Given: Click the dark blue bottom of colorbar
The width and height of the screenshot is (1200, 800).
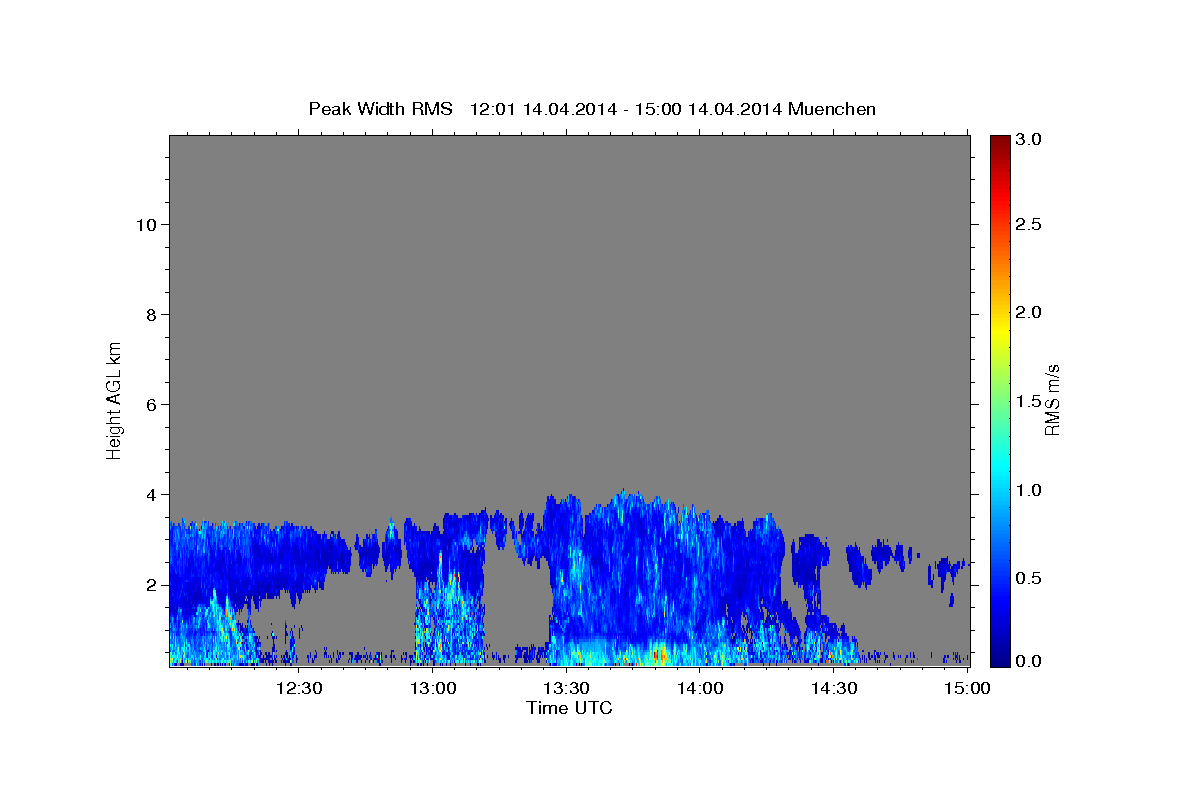Looking at the screenshot, I should tap(999, 658).
